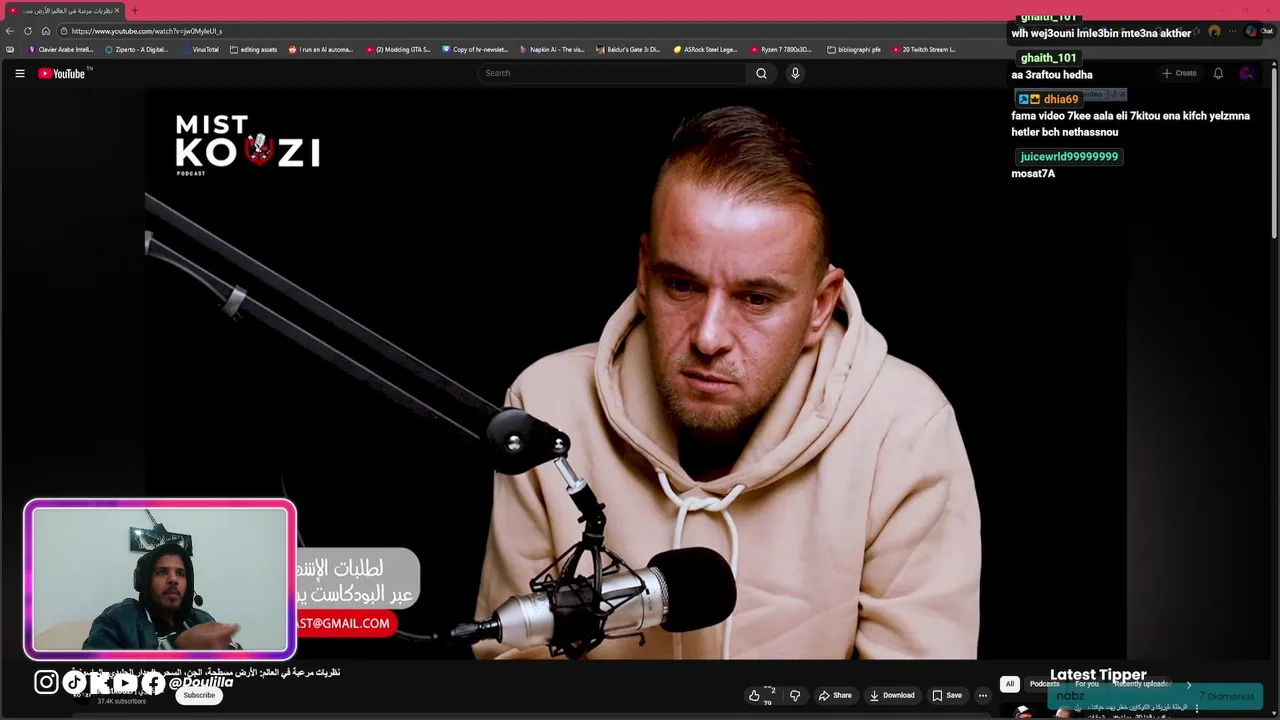Start voice search with the microphone
1280x720 pixels.
pyautogui.click(x=795, y=73)
